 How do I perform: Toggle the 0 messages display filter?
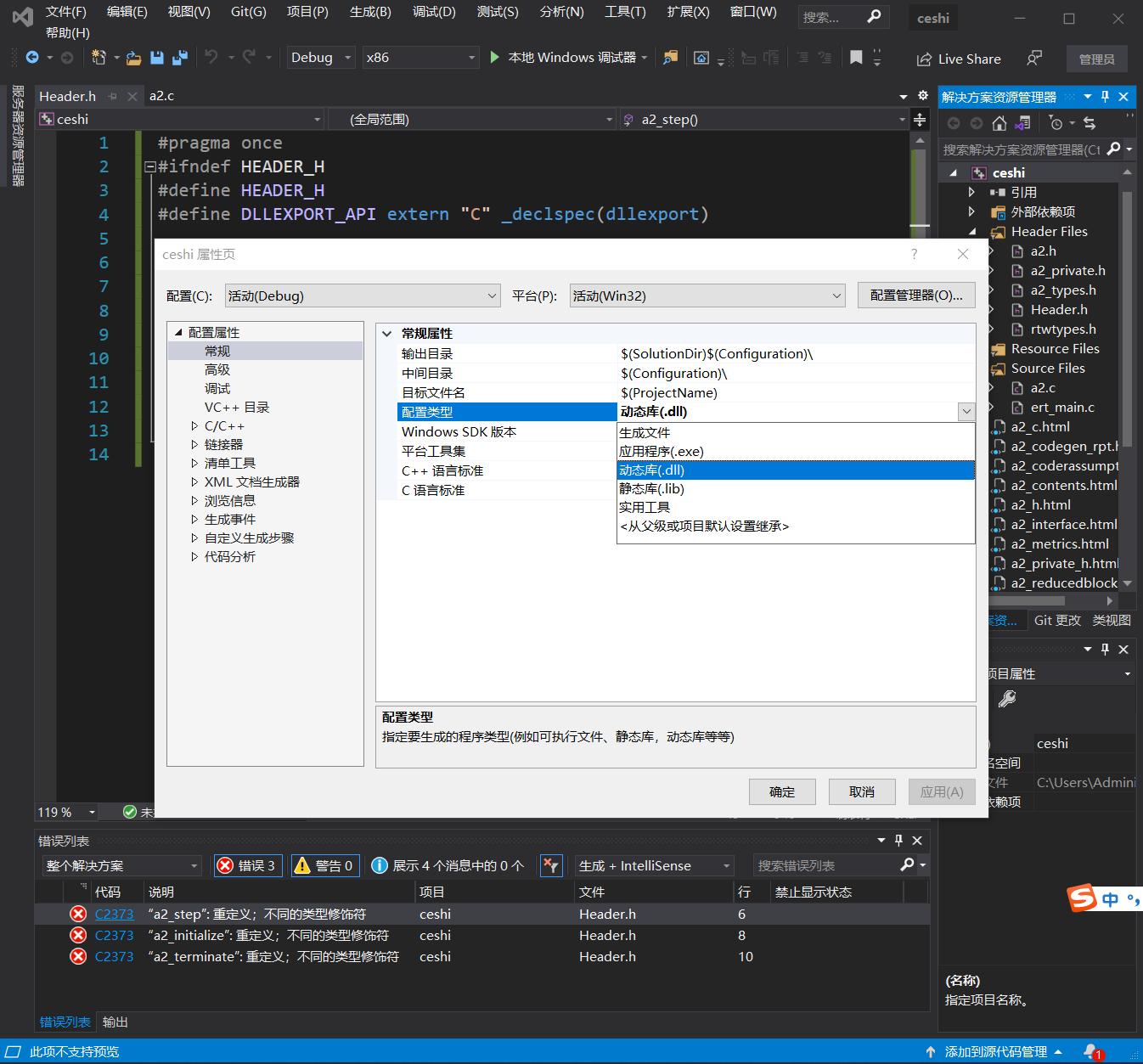point(448,864)
